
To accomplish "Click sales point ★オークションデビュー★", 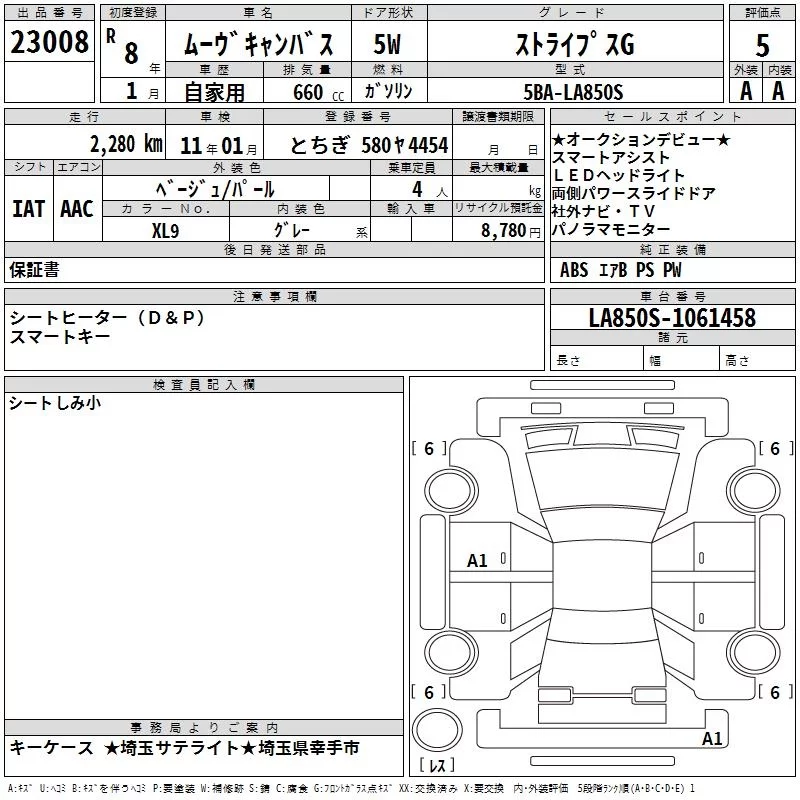I will [641, 139].
